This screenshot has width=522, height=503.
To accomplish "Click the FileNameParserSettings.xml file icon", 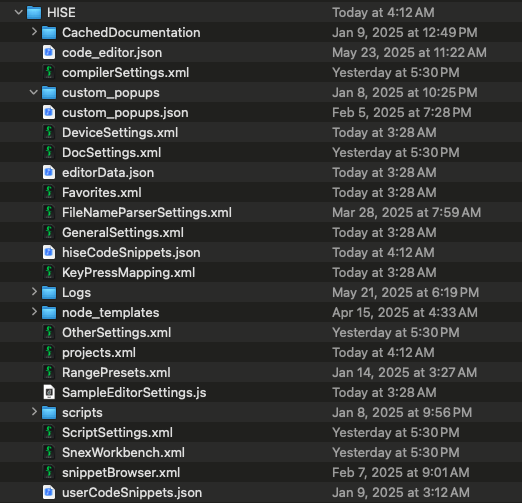I will 49,212.
